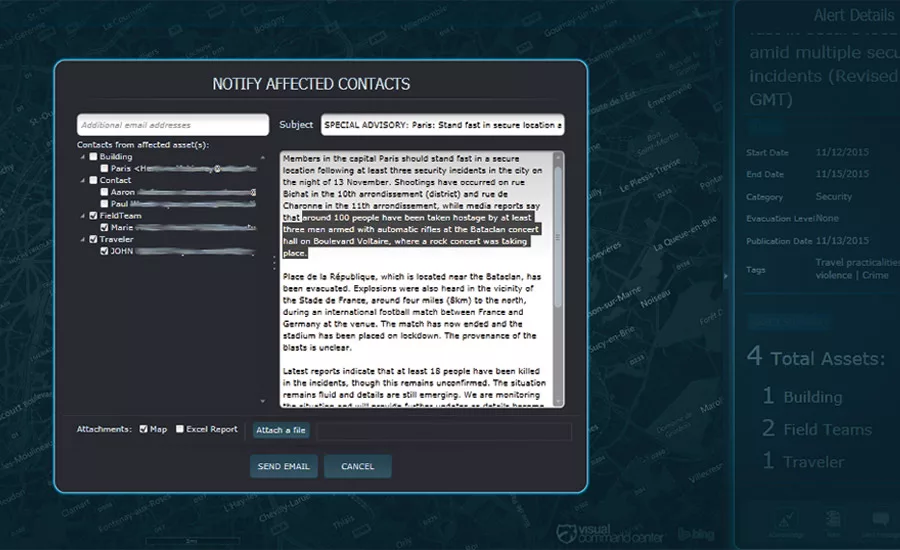900x550 pixels.
Task: Collapse the Contact tree node arrow
Action: click(x=82, y=181)
